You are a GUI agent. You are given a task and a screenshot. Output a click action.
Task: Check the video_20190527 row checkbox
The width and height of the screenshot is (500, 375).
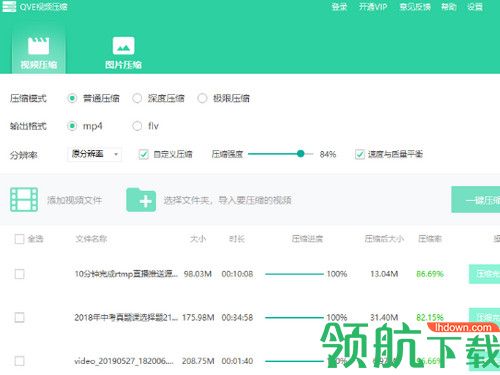pyautogui.click(x=20, y=361)
